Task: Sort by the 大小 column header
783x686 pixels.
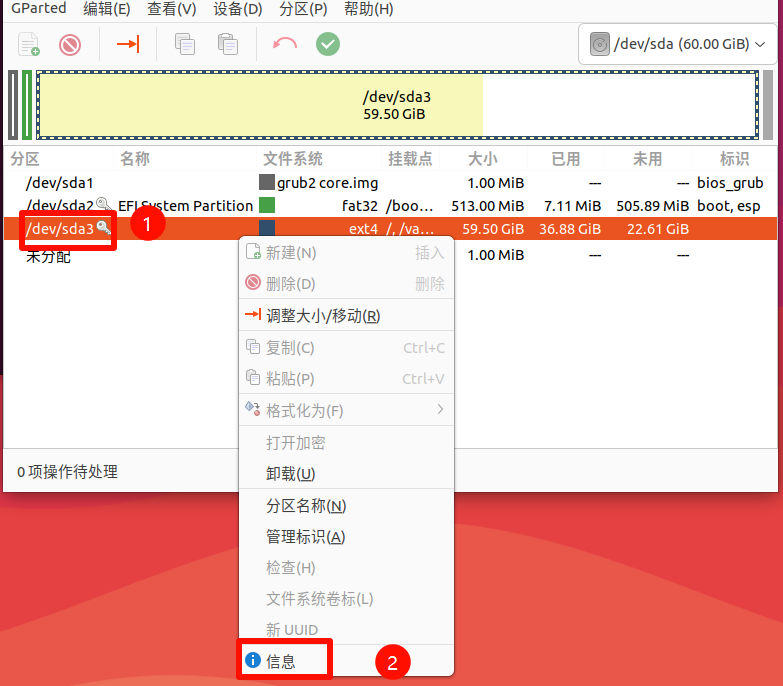Action: point(483,159)
